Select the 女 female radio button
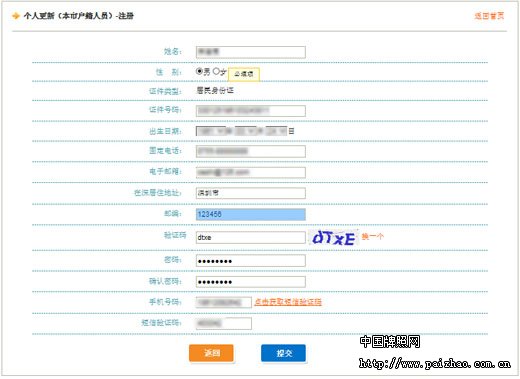The image size is (520, 379). [216, 71]
